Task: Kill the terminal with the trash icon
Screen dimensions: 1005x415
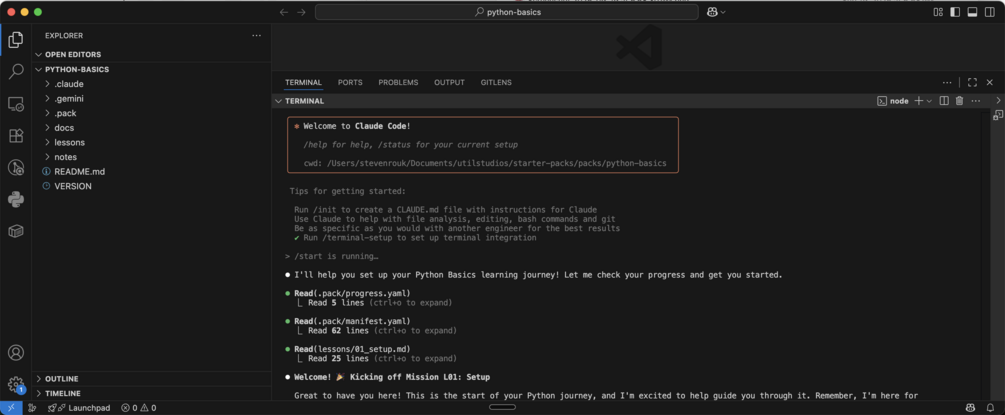Action: coord(959,101)
